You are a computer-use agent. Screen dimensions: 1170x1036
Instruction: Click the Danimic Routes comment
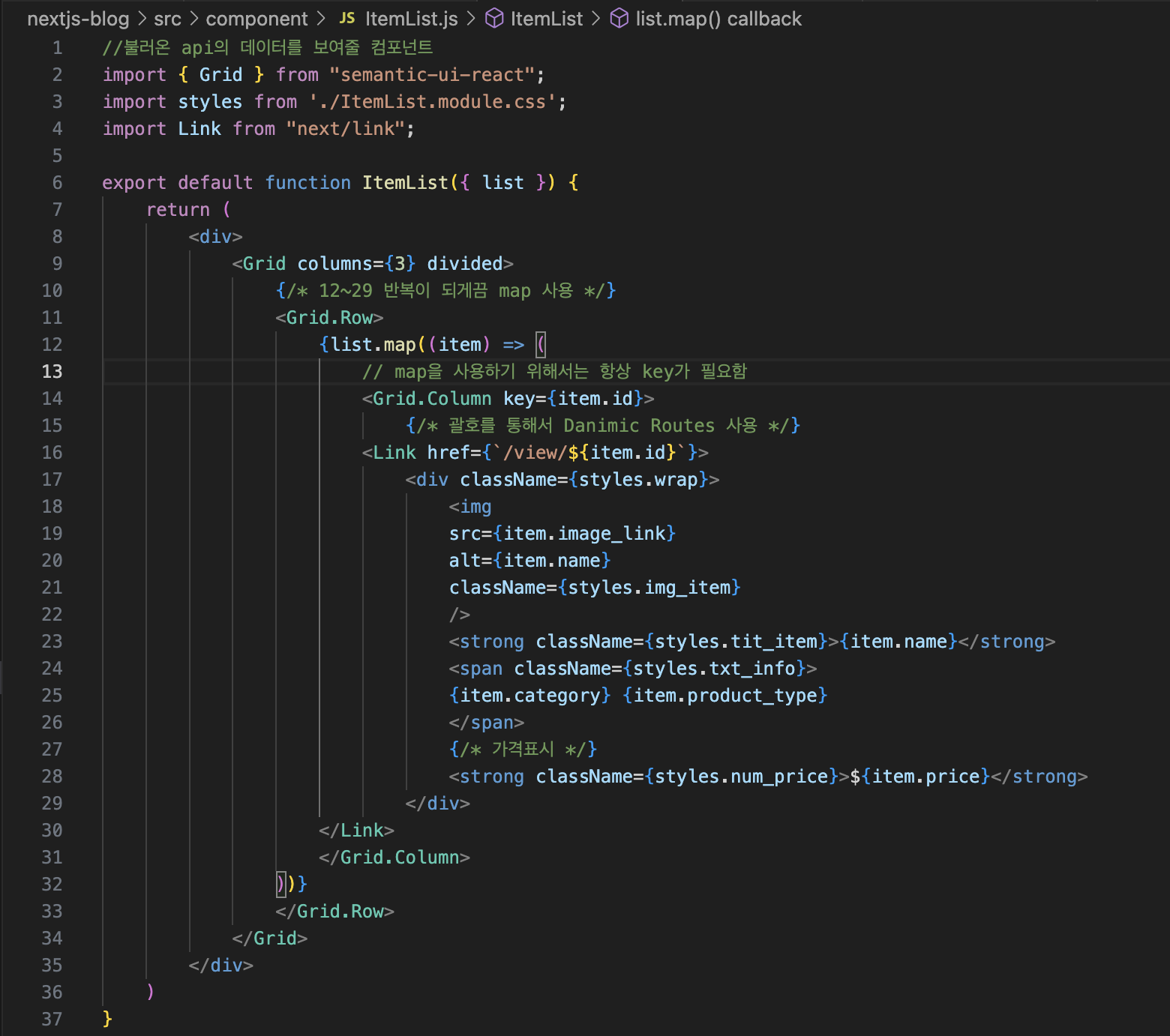(x=603, y=425)
